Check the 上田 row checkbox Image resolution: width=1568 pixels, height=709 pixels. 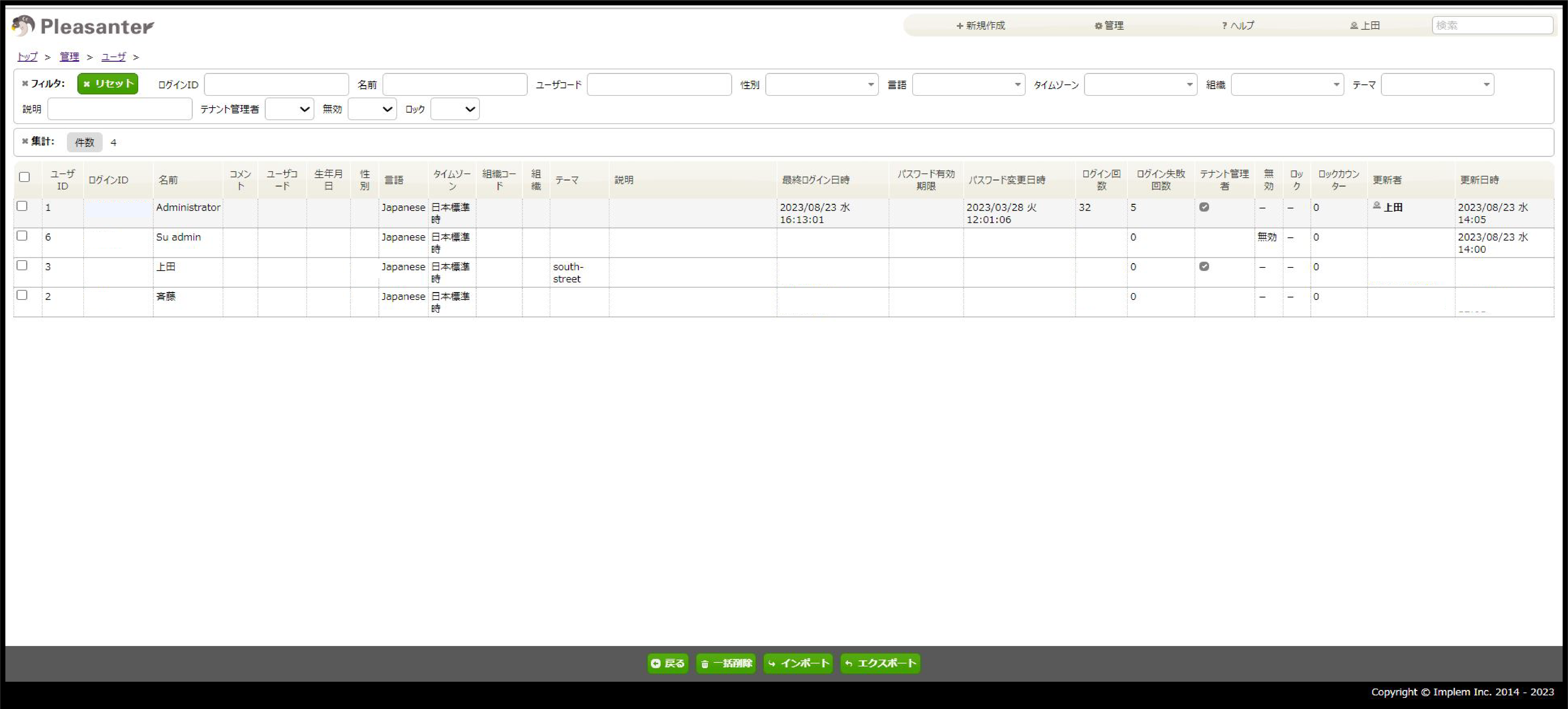tap(22, 265)
